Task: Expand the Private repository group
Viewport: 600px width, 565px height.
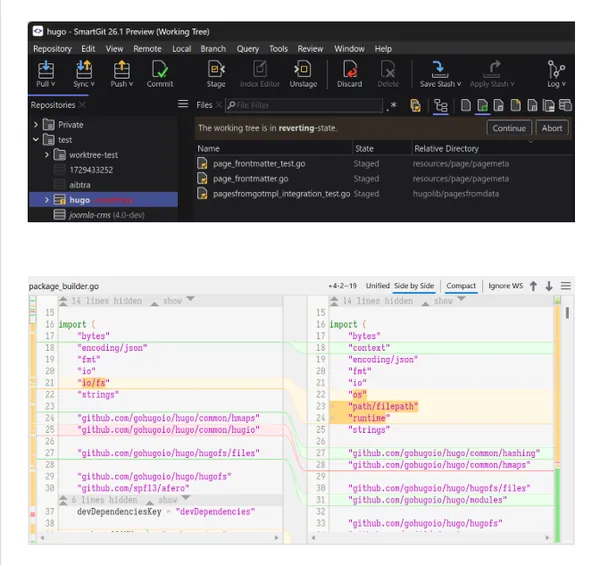Action: point(36,125)
